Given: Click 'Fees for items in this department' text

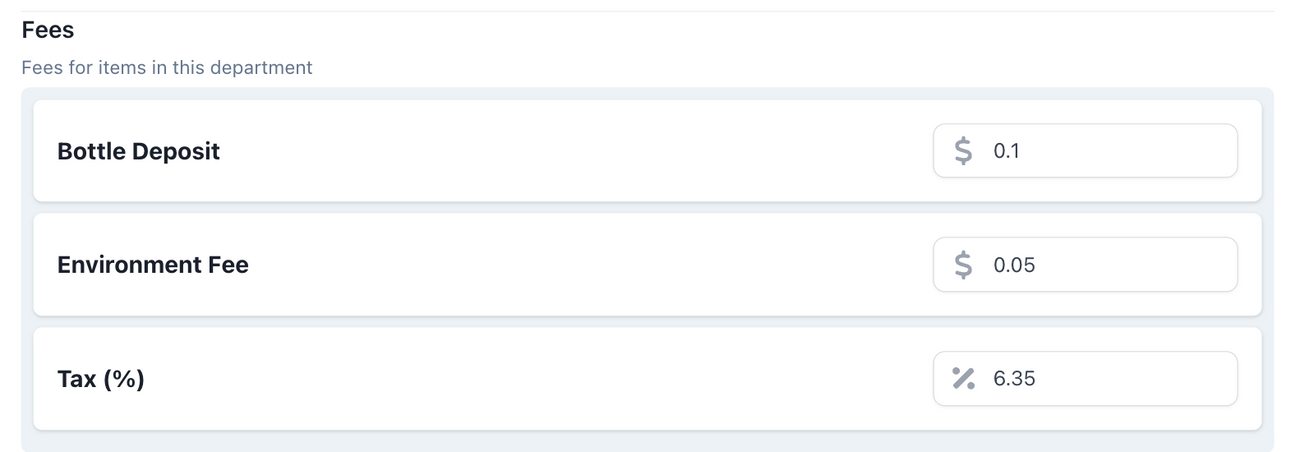Looking at the screenshot, I should [x=167, y=68].
